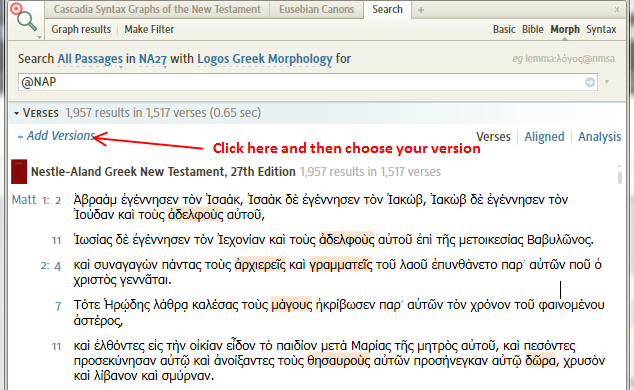
Task: Switch to Eusebian Canons tab
Action: (316, 9)
